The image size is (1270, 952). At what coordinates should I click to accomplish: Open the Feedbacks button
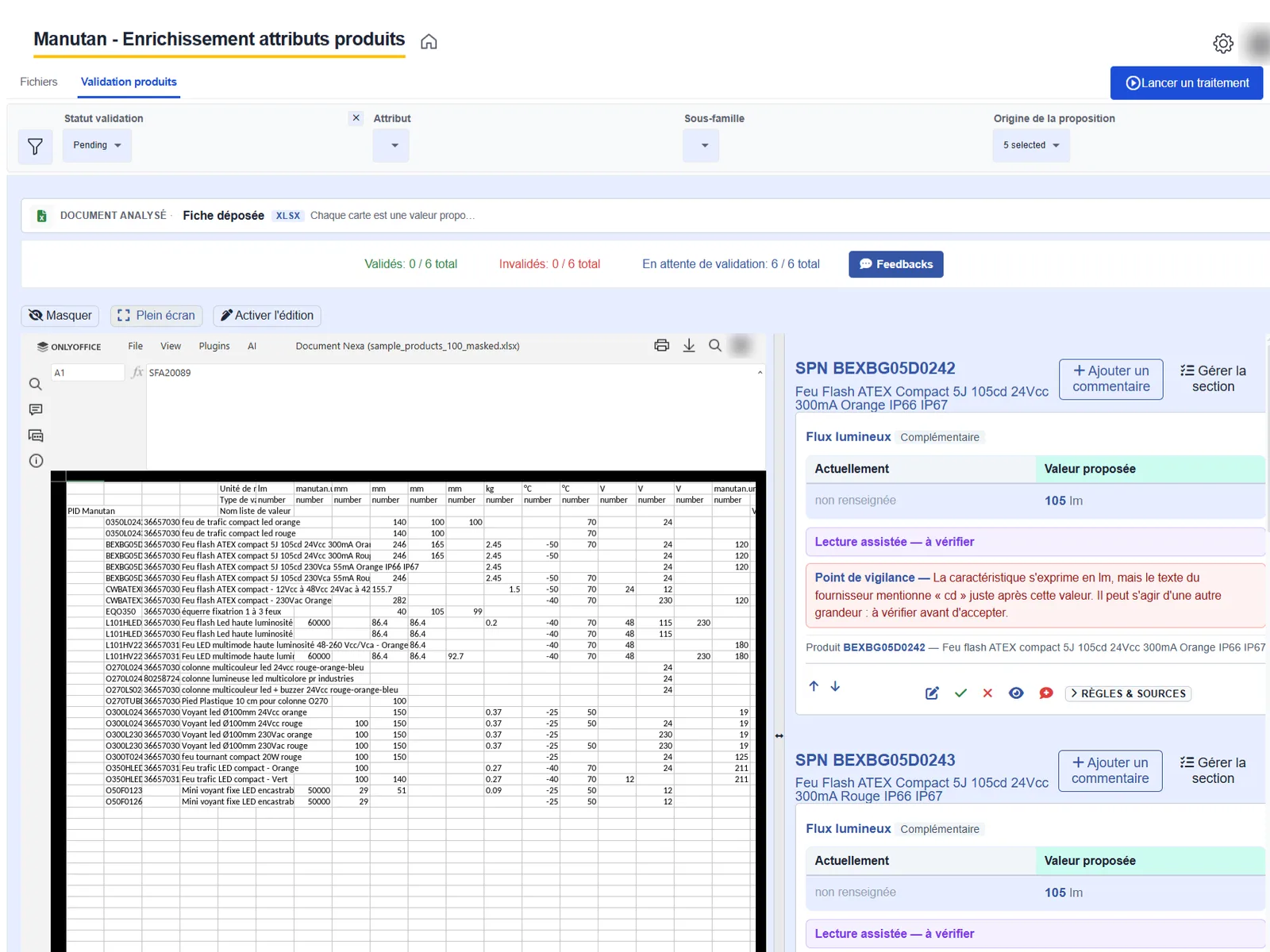(895, 264)
